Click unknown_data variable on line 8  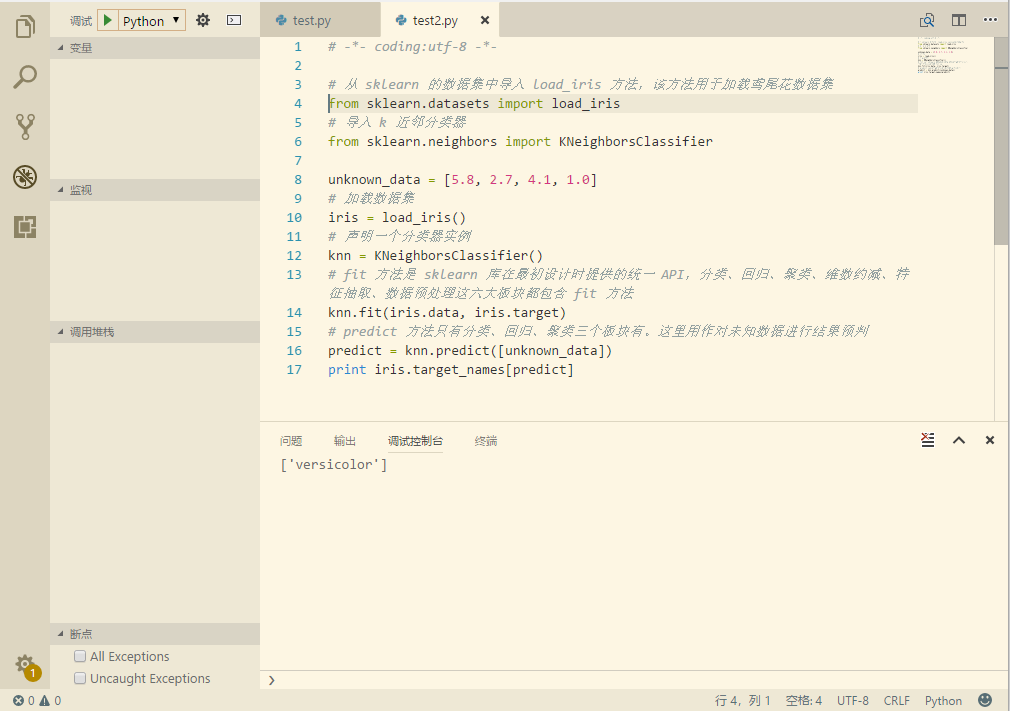click(374, 180)
